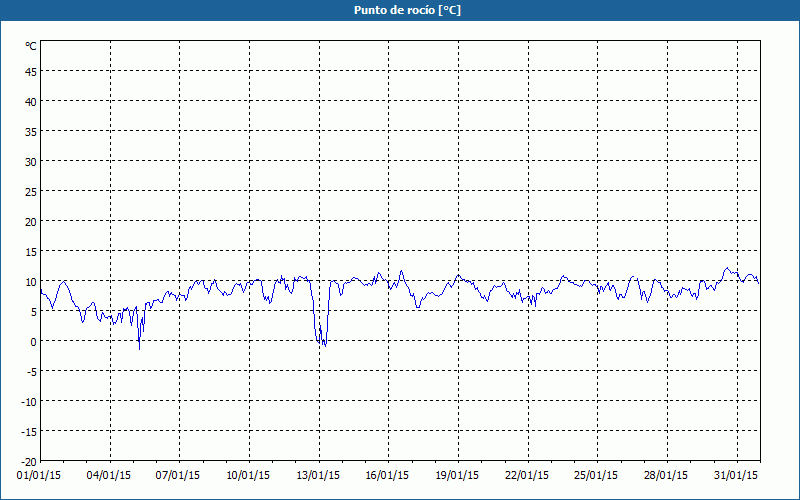The height and width of the screenshot is (500, 800).
Task: Click the date label 07/01/15
Action: 178,476
